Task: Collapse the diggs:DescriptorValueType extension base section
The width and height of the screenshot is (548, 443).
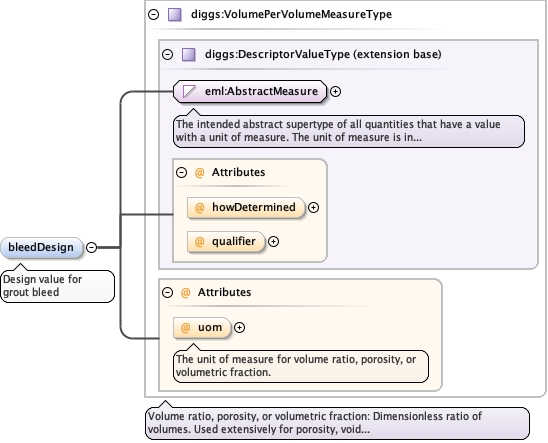Action: 167,55
